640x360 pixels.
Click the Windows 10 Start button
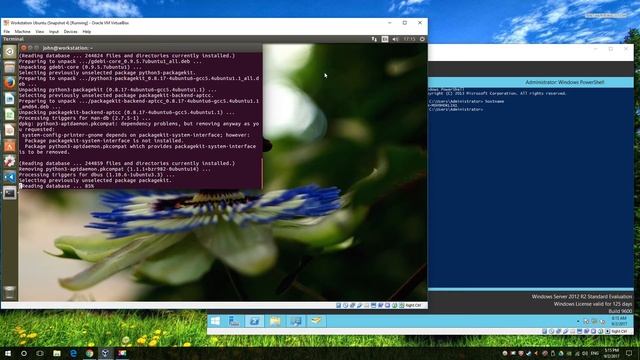click(x=8, y=353)
